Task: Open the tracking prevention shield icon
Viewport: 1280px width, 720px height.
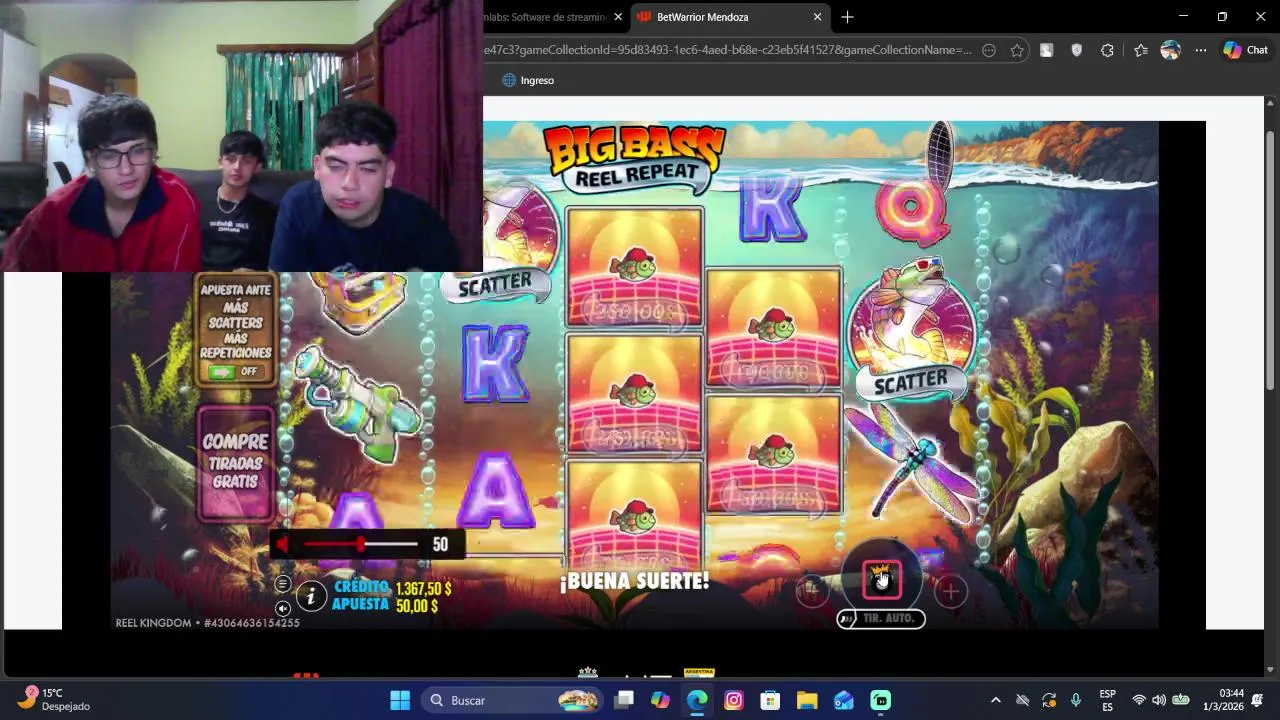Action: coord(1076,50)
